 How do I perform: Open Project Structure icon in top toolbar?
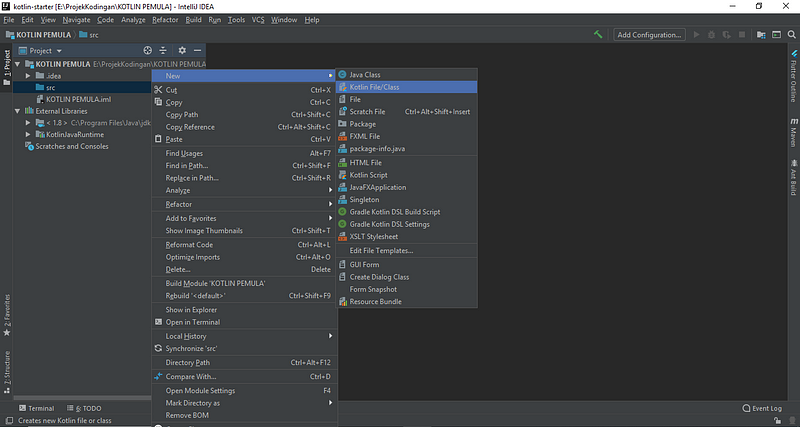coord(761,35)
